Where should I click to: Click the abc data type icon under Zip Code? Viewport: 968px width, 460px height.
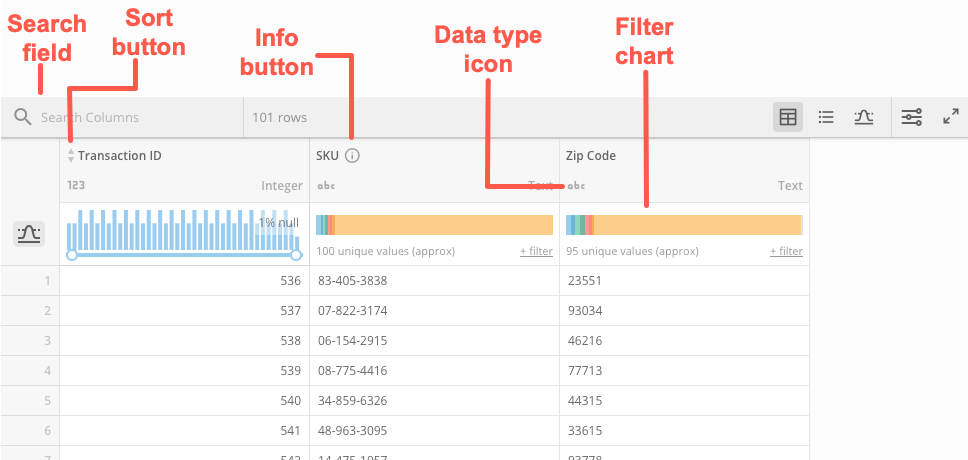pyautogui.click(x=576, y=185)
